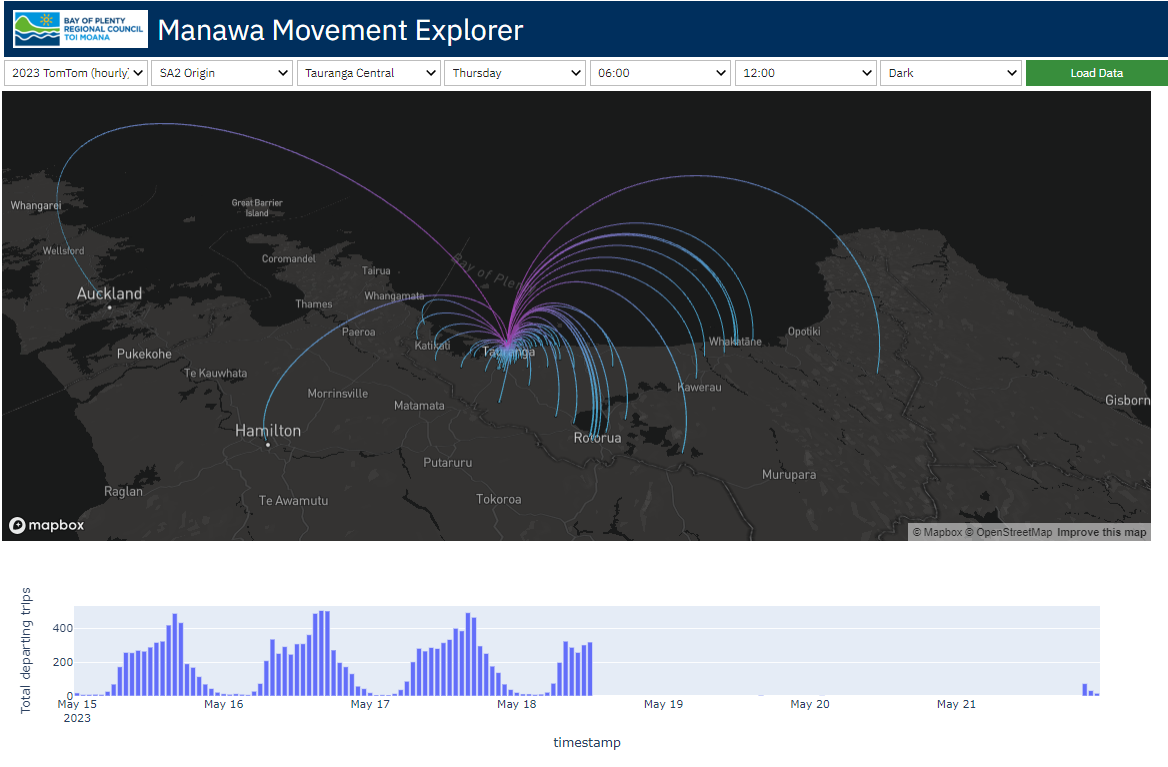Expand the Dark map theme dropdown

951,73
